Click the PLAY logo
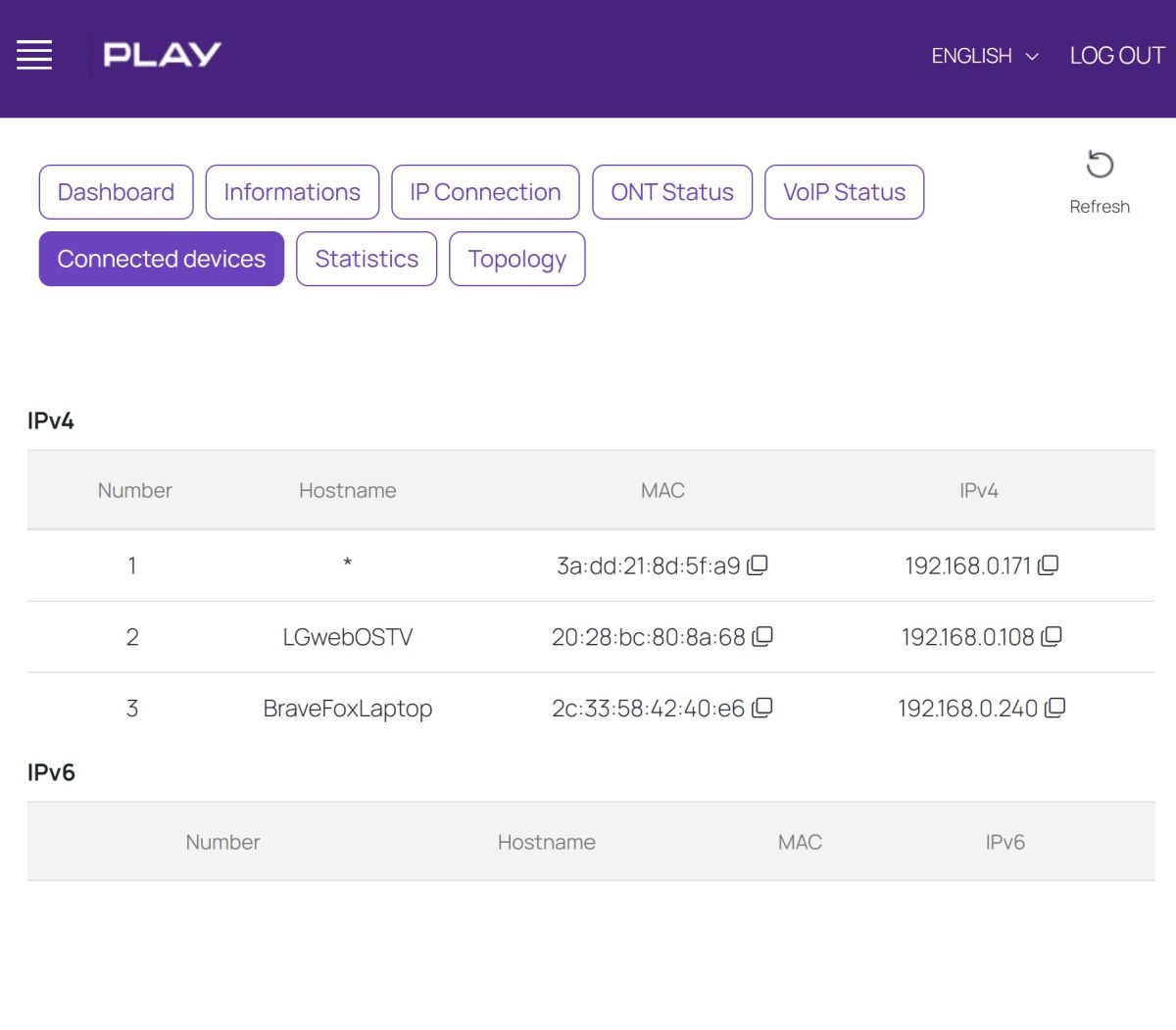Screen dimensions: 1176x1030 click(162, 55)
